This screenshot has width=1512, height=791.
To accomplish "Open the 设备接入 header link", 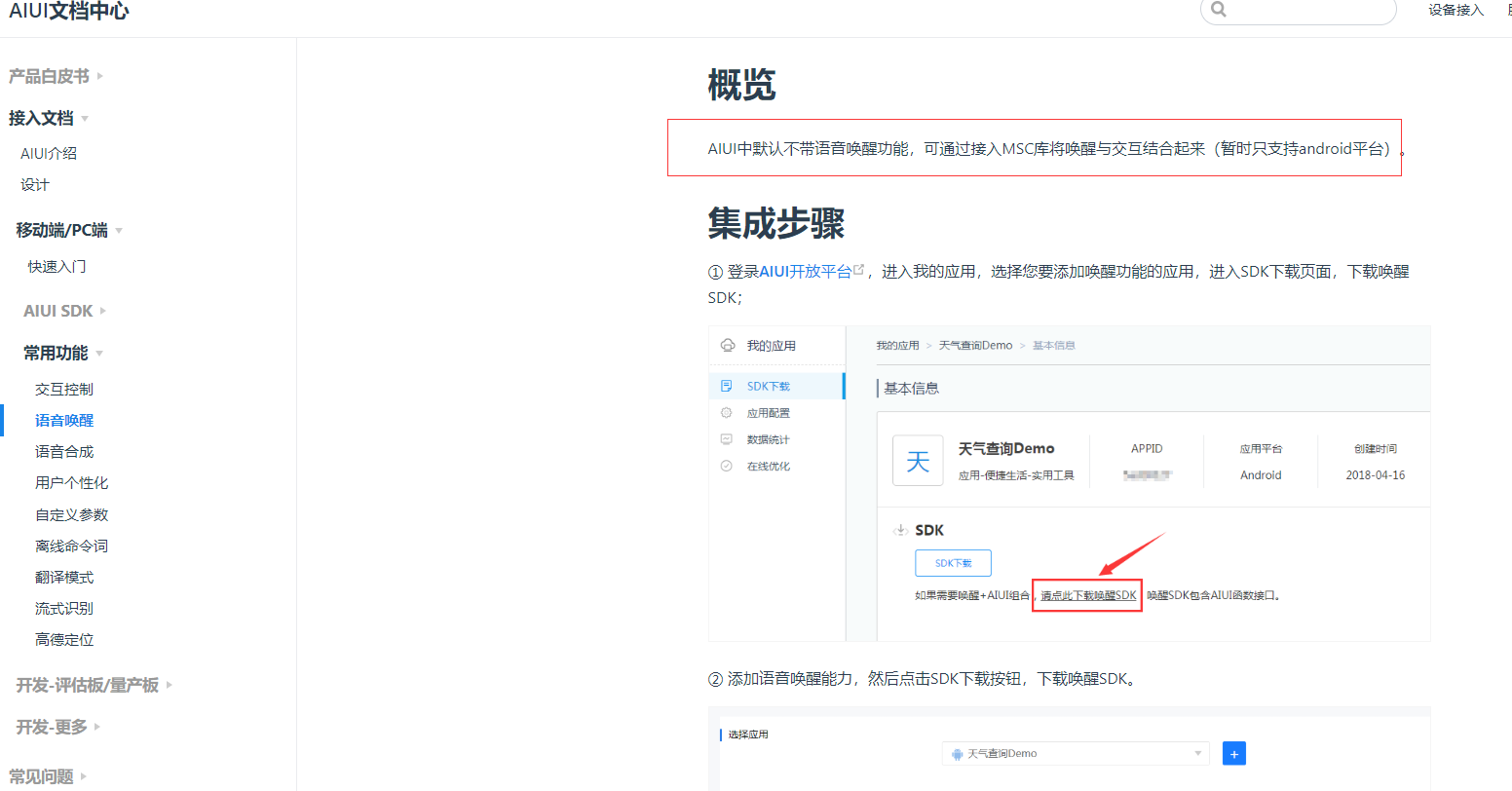I will click(1455, 10).
